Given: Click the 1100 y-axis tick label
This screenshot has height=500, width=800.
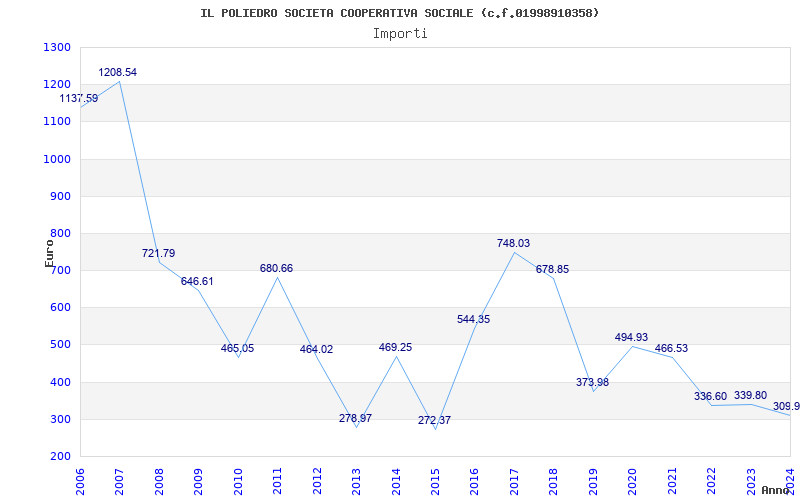Looking at the screenshot, I should coord(56,122).
